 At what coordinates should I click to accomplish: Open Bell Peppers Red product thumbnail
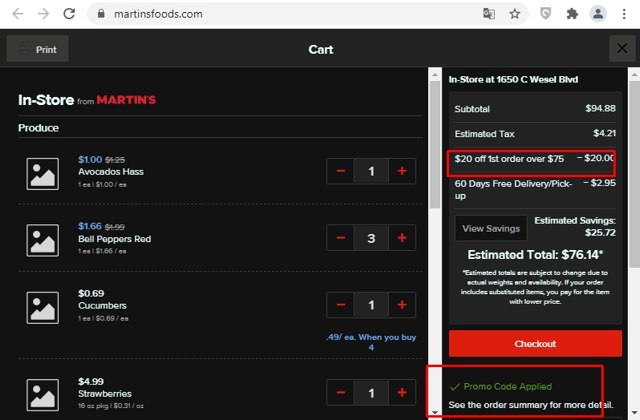[x=43, y=240]
